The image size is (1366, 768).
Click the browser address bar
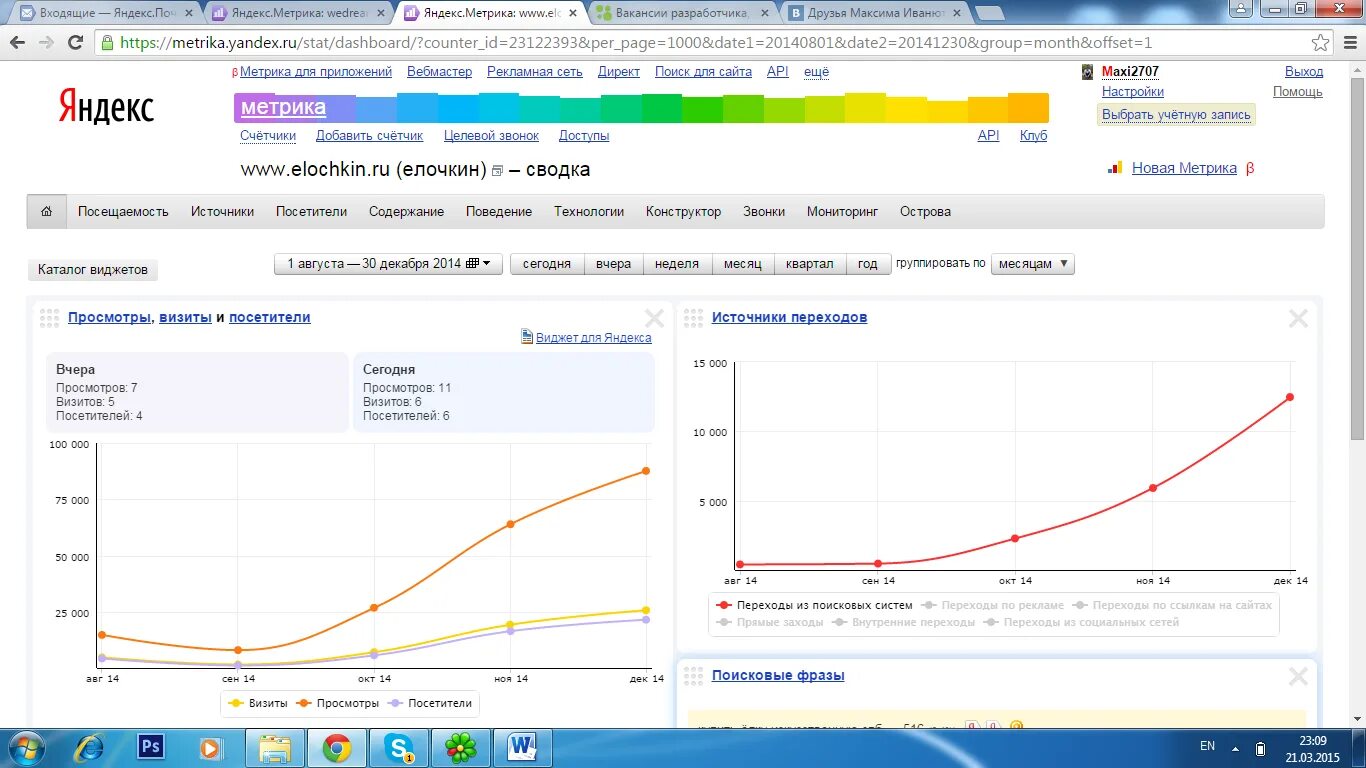[x=700, y=43]
